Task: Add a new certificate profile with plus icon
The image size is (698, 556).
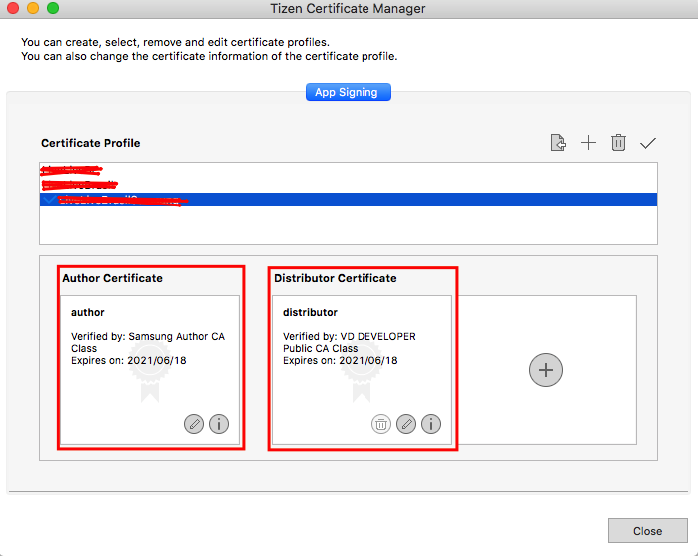Action: [x=588, y=143]
